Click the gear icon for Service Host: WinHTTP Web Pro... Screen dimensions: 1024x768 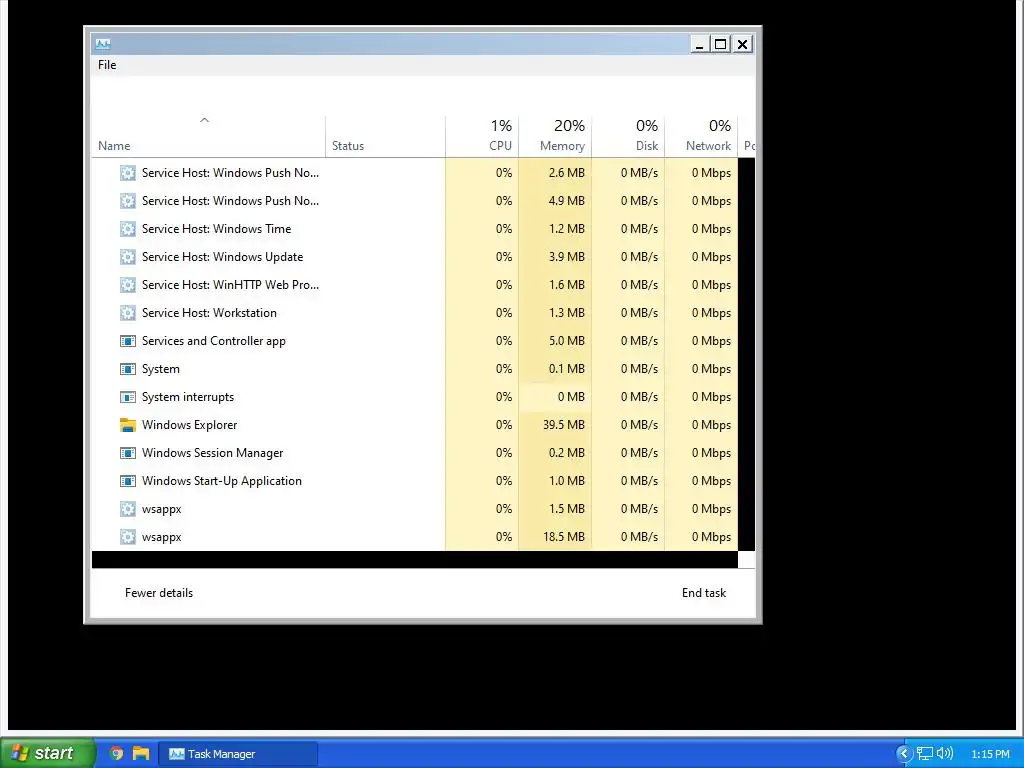(128, 285)
